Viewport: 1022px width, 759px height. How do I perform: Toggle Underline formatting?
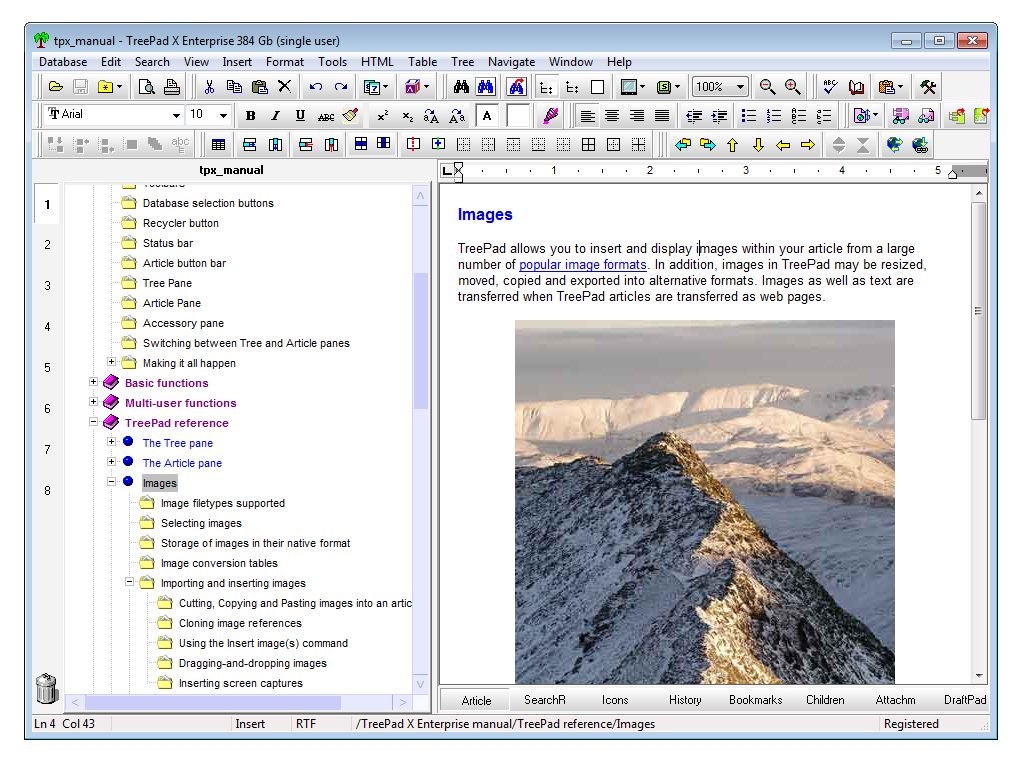pyautogui.click(x=300, y=116)
